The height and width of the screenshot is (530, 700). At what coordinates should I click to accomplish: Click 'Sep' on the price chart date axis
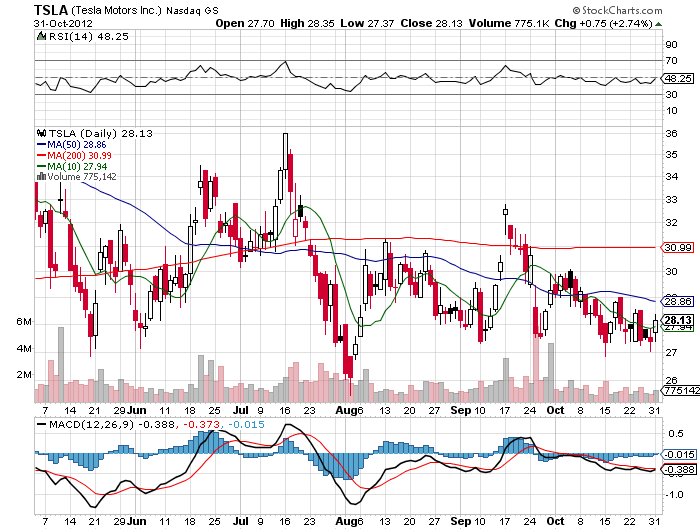point(460,410)
